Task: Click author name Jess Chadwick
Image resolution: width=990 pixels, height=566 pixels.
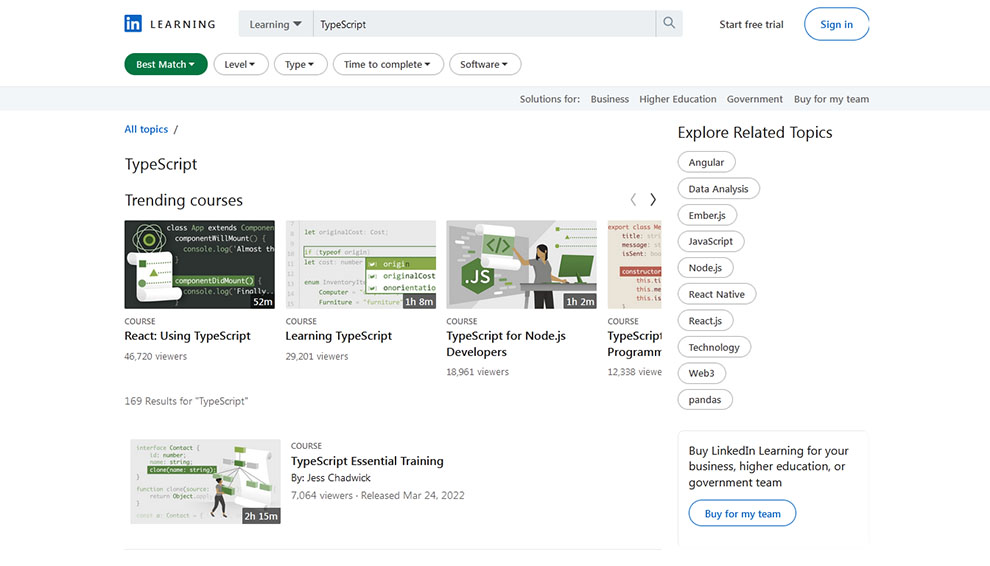Action: coord(338,478)
